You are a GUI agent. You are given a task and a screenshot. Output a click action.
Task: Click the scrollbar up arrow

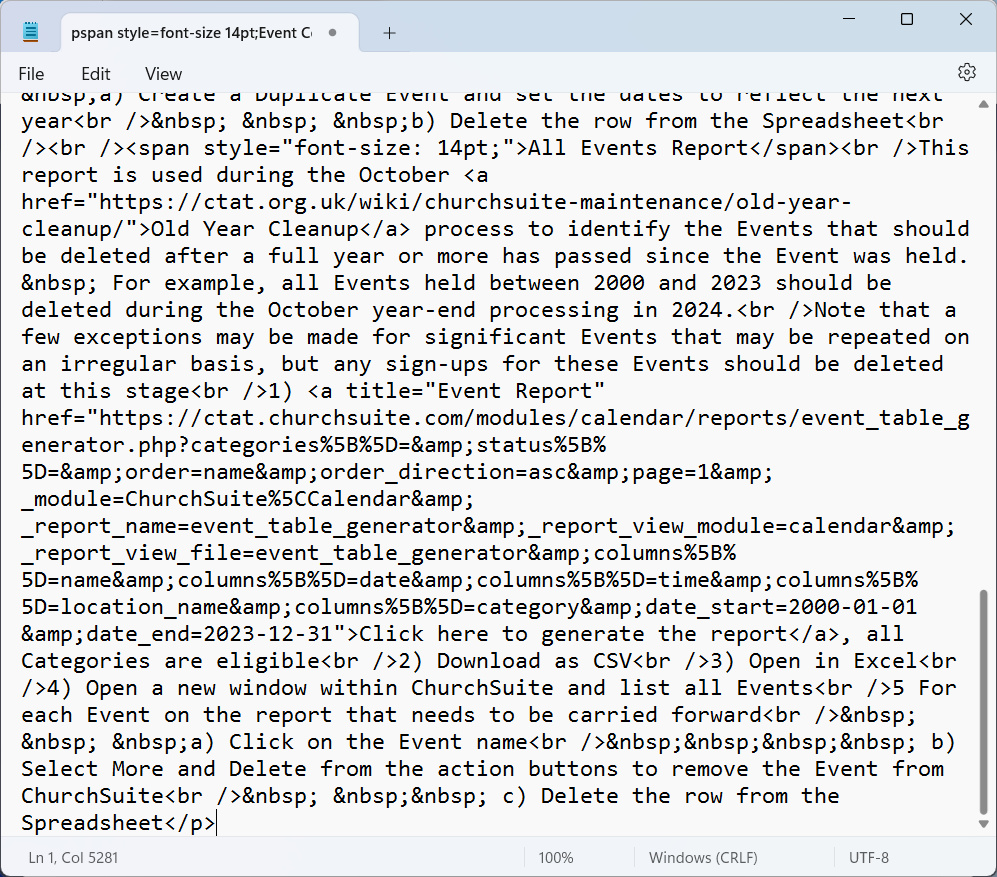[x=984, y=104]
